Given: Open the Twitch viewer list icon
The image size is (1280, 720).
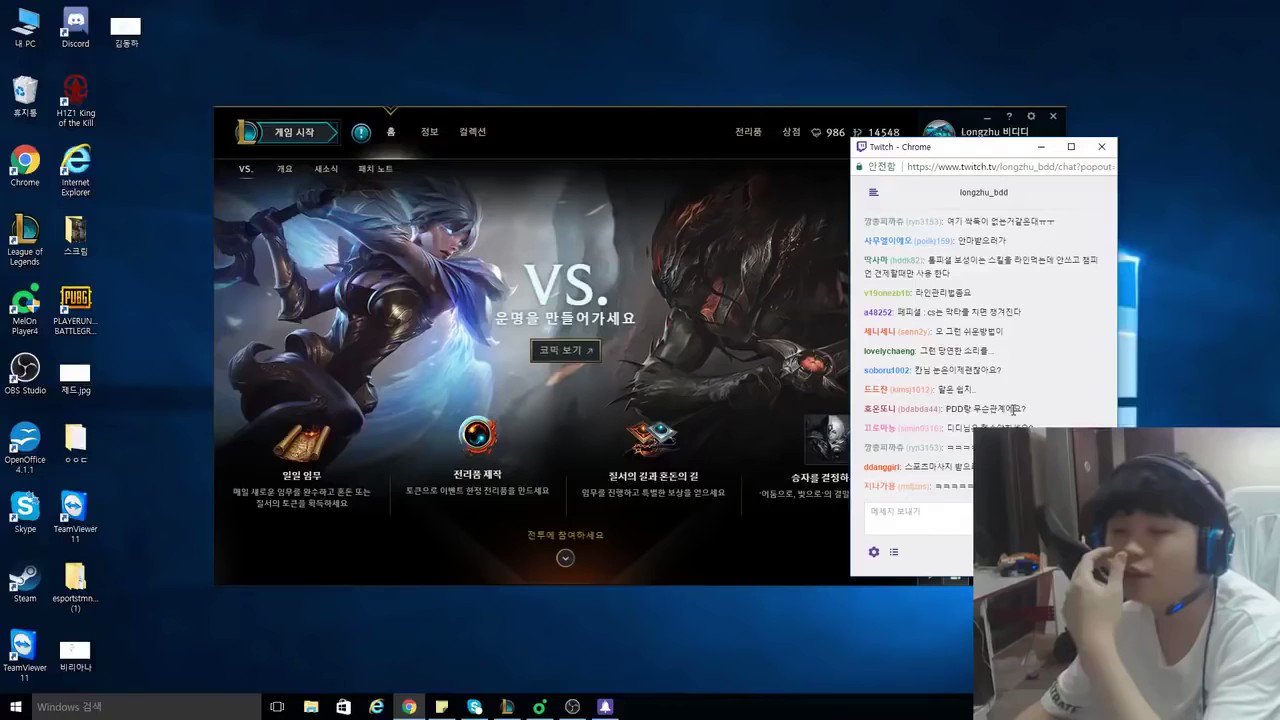Looking at the screenshot, I should tap(894, 552).
